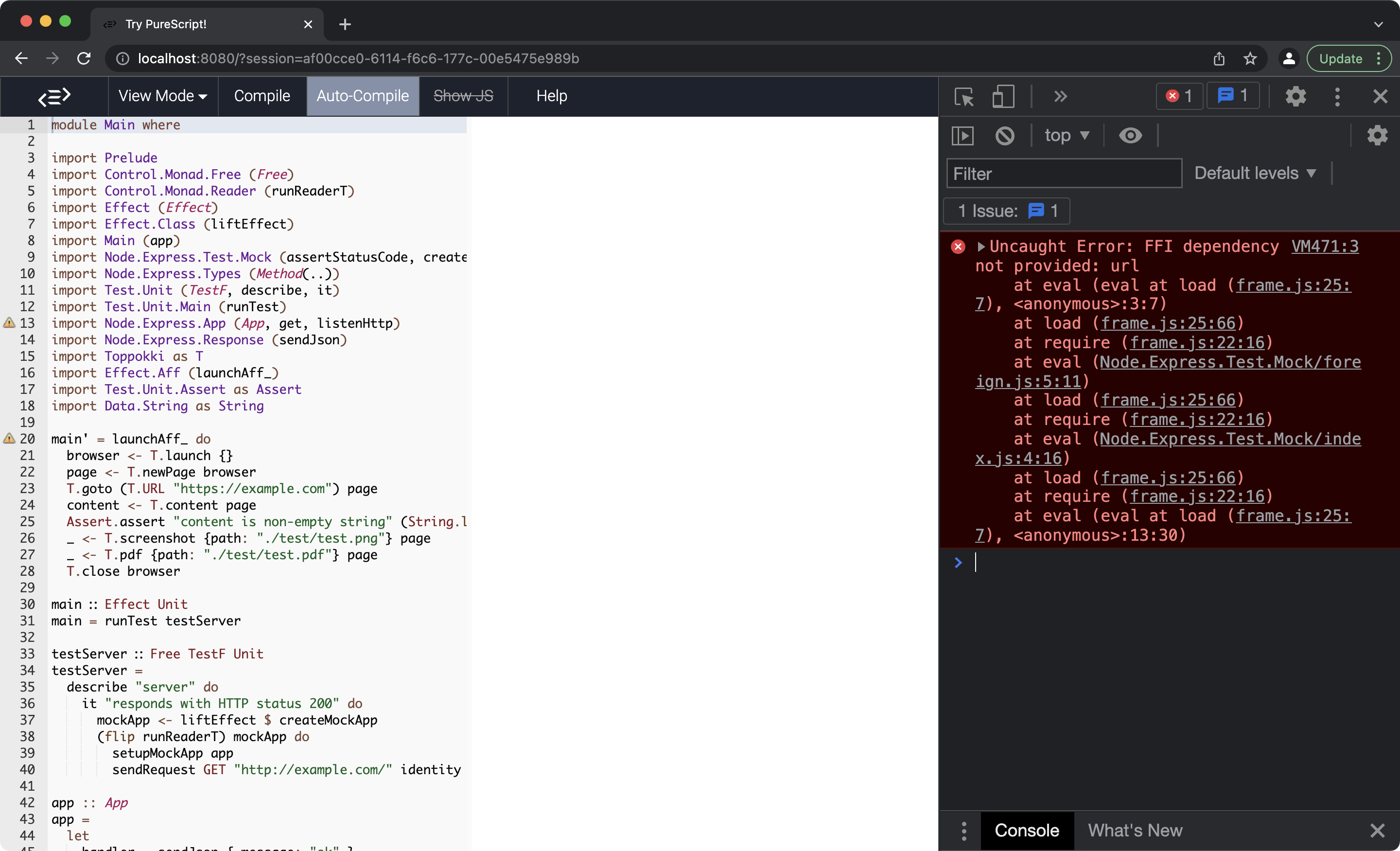Click 'import Toppokki as T' line
The image size is (1400, 851).
tap(127, 356)
